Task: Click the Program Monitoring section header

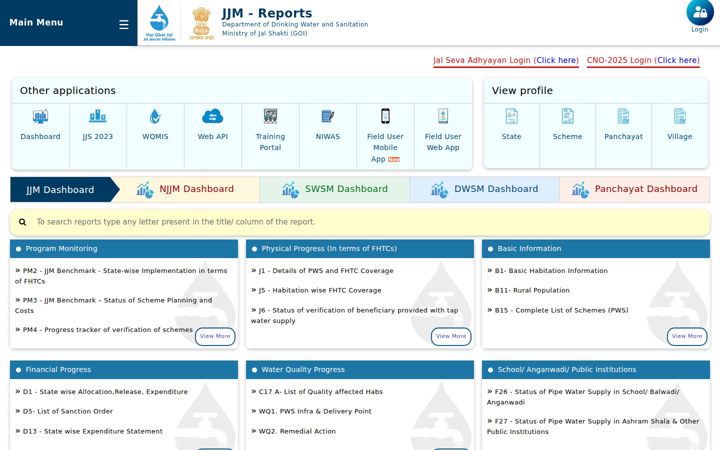Action: click(124, 248)
